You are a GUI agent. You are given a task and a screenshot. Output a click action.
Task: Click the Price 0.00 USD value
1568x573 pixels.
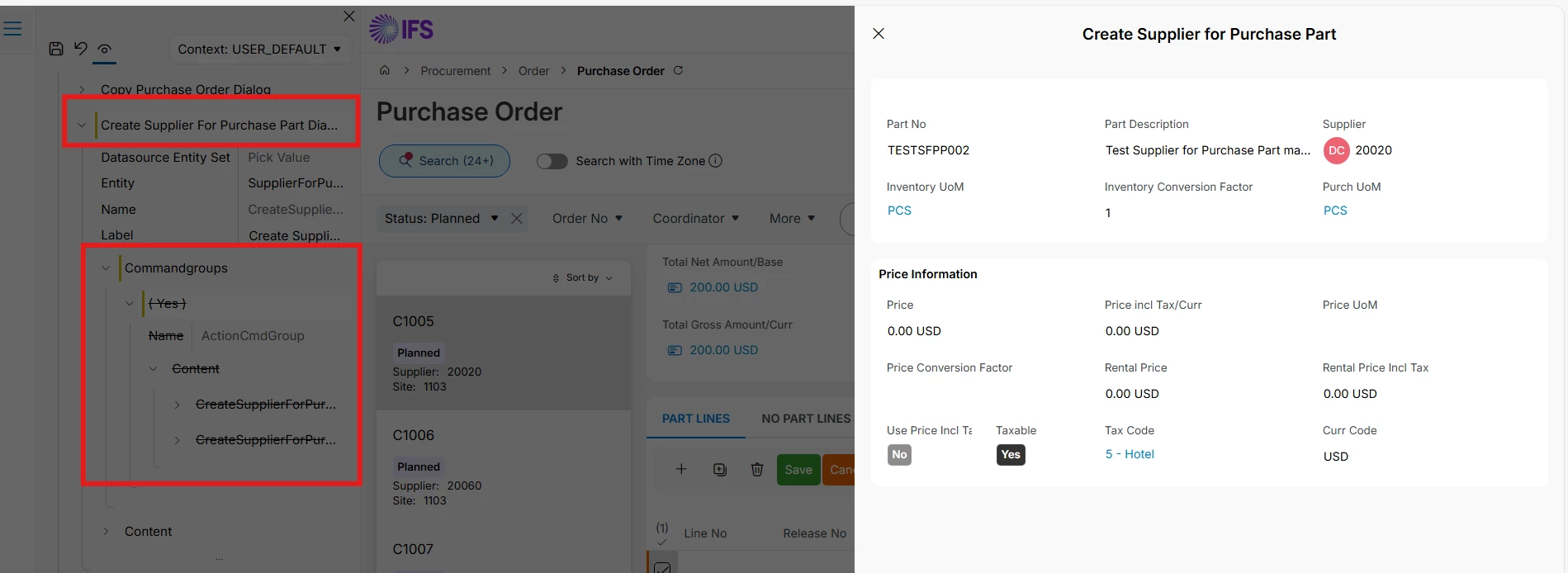pyautogui.click(x=914, y=331)
